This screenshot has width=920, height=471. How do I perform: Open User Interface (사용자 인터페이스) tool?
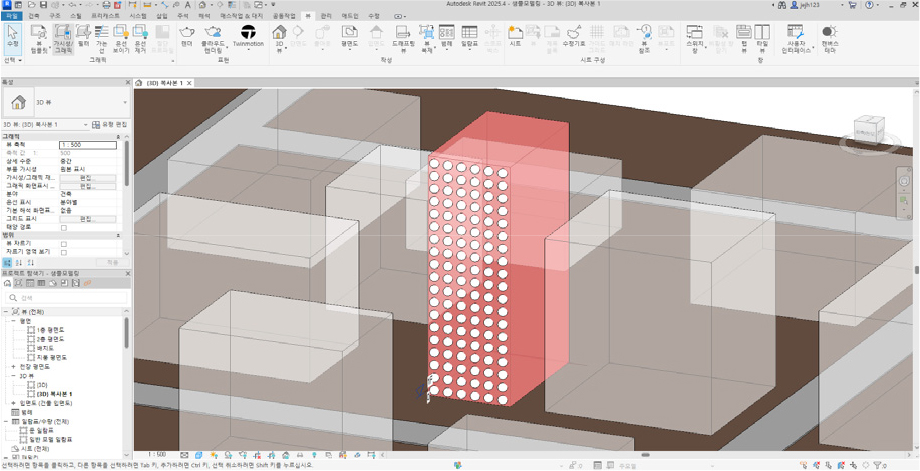[795, 39]
